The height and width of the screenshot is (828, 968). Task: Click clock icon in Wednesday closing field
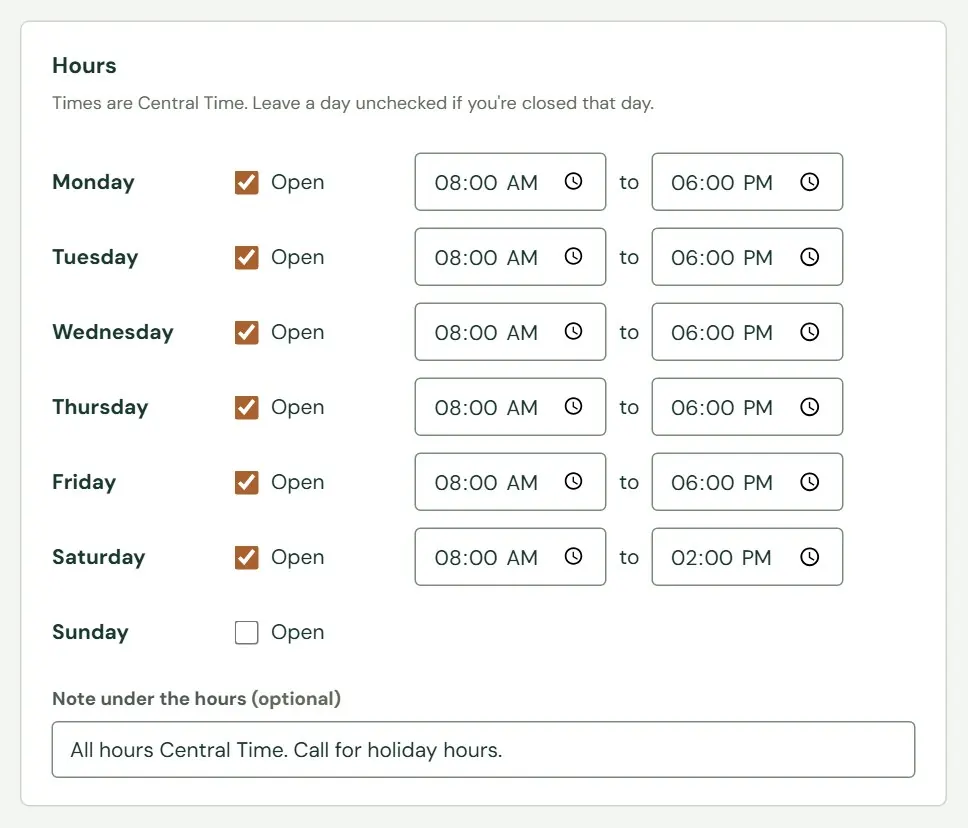tap(809, 332)
